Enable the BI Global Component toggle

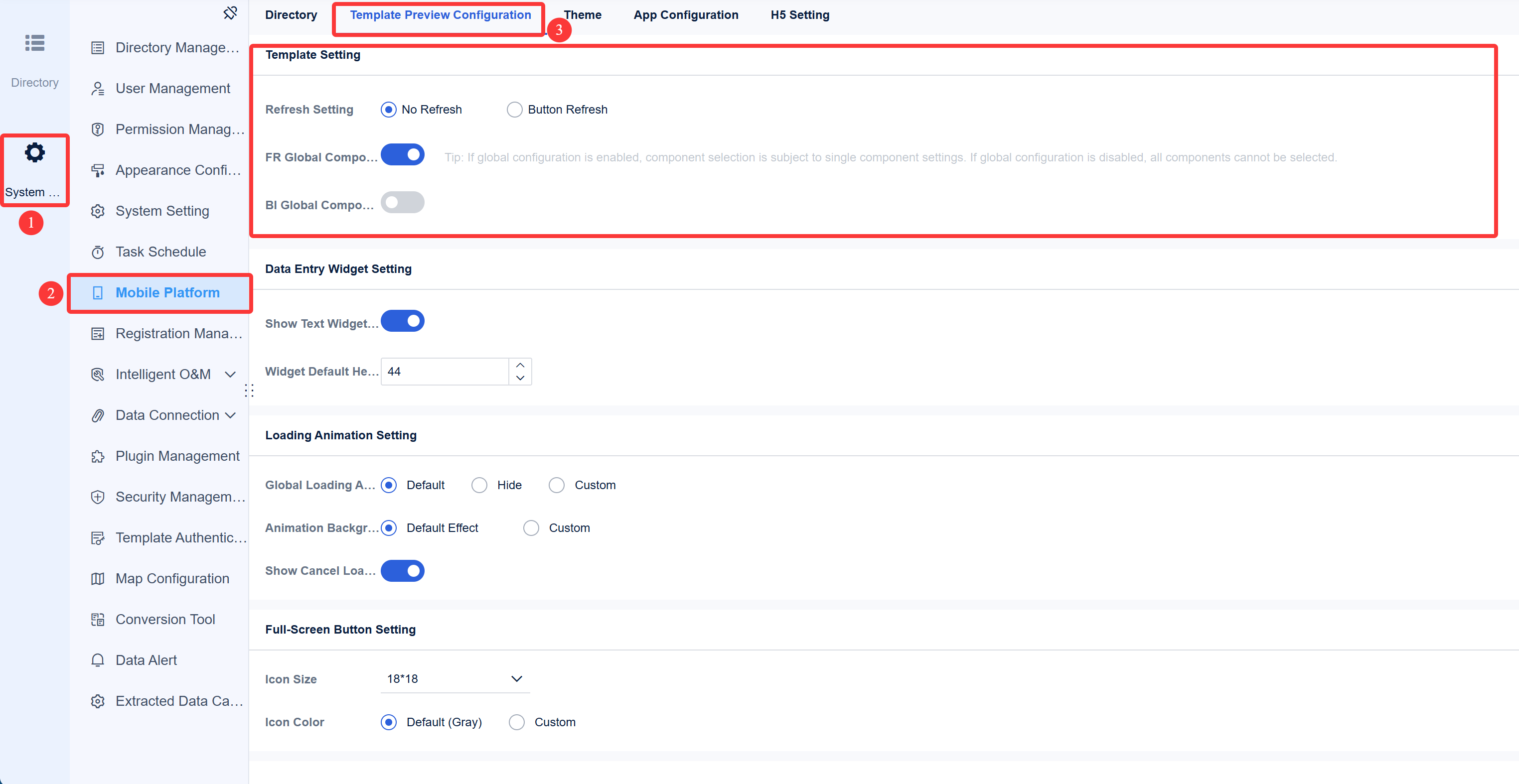coord(403,202)
